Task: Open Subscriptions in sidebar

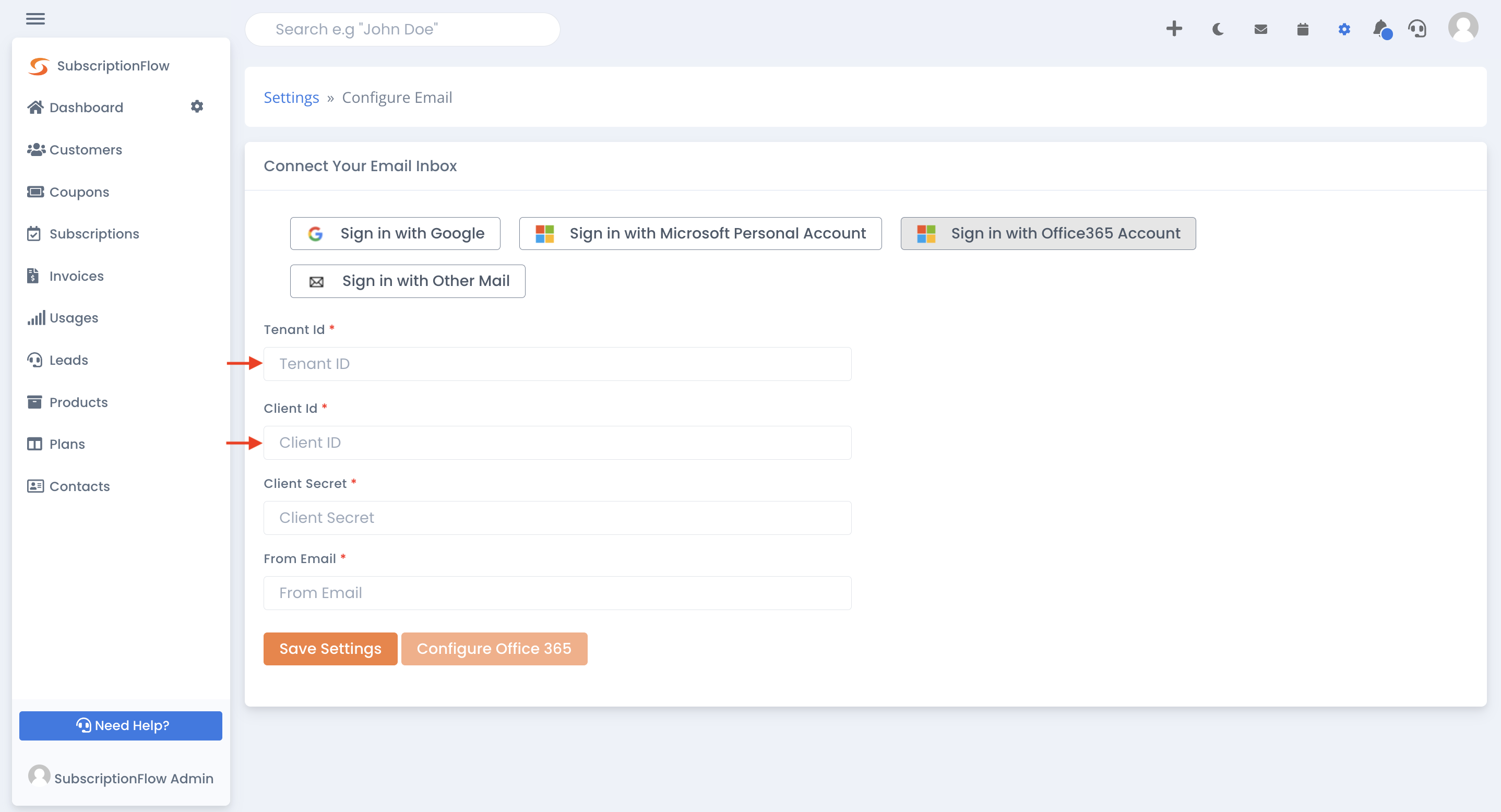Action: pos(84,234)
